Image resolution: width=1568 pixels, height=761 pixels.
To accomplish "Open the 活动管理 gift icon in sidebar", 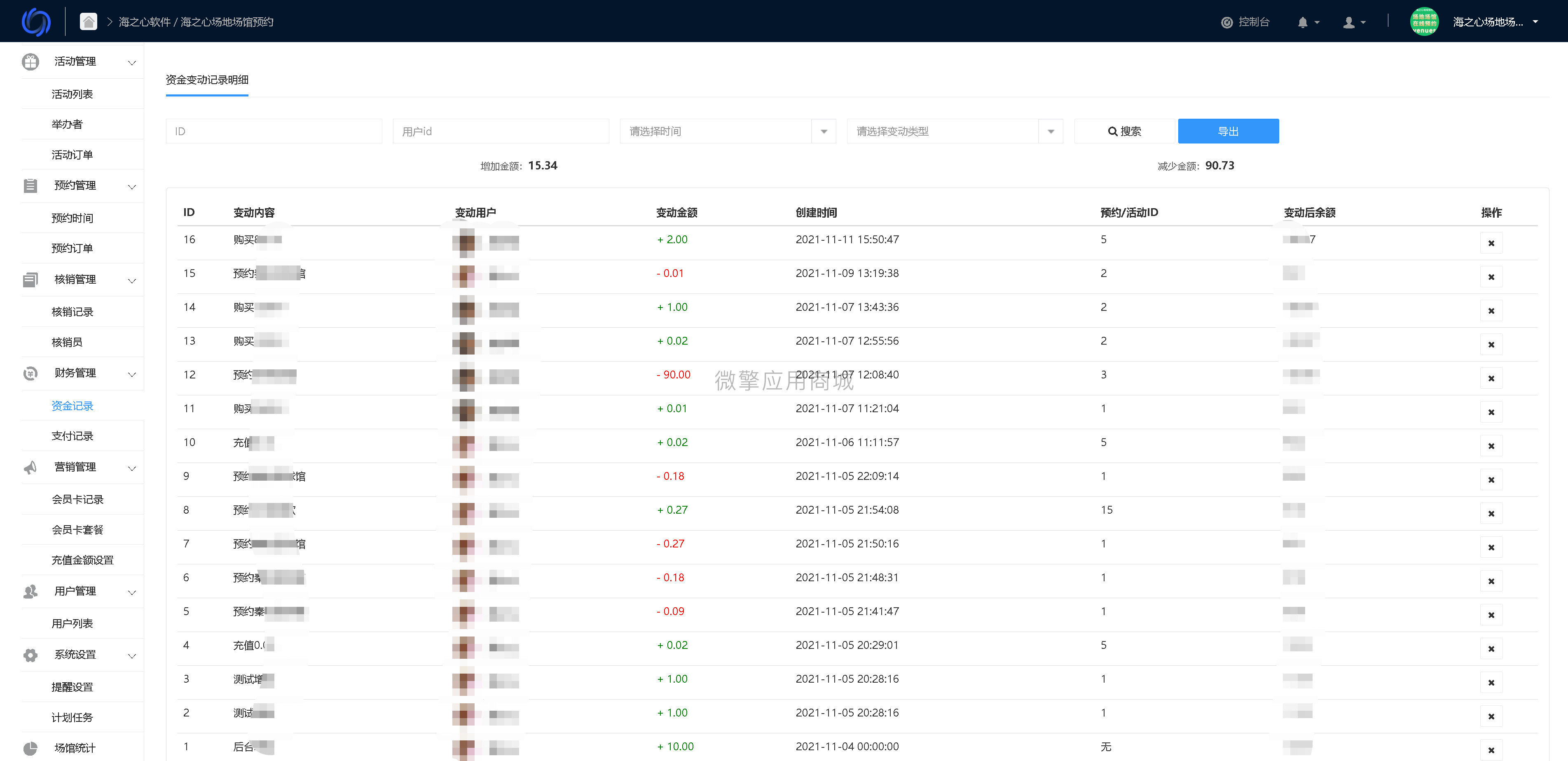I will tap(30, 61).
